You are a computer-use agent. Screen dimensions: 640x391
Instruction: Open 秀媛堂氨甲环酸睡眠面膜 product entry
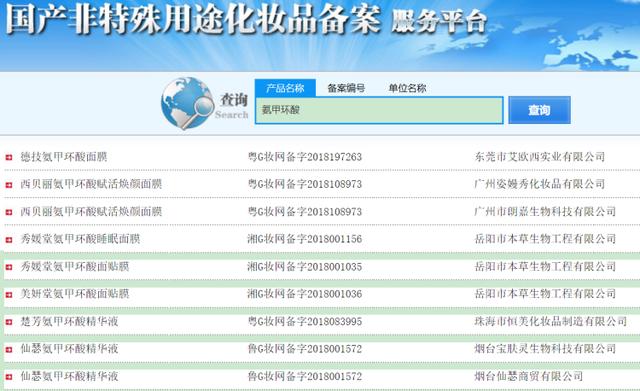pyautogui.click(x=80, y=239)
